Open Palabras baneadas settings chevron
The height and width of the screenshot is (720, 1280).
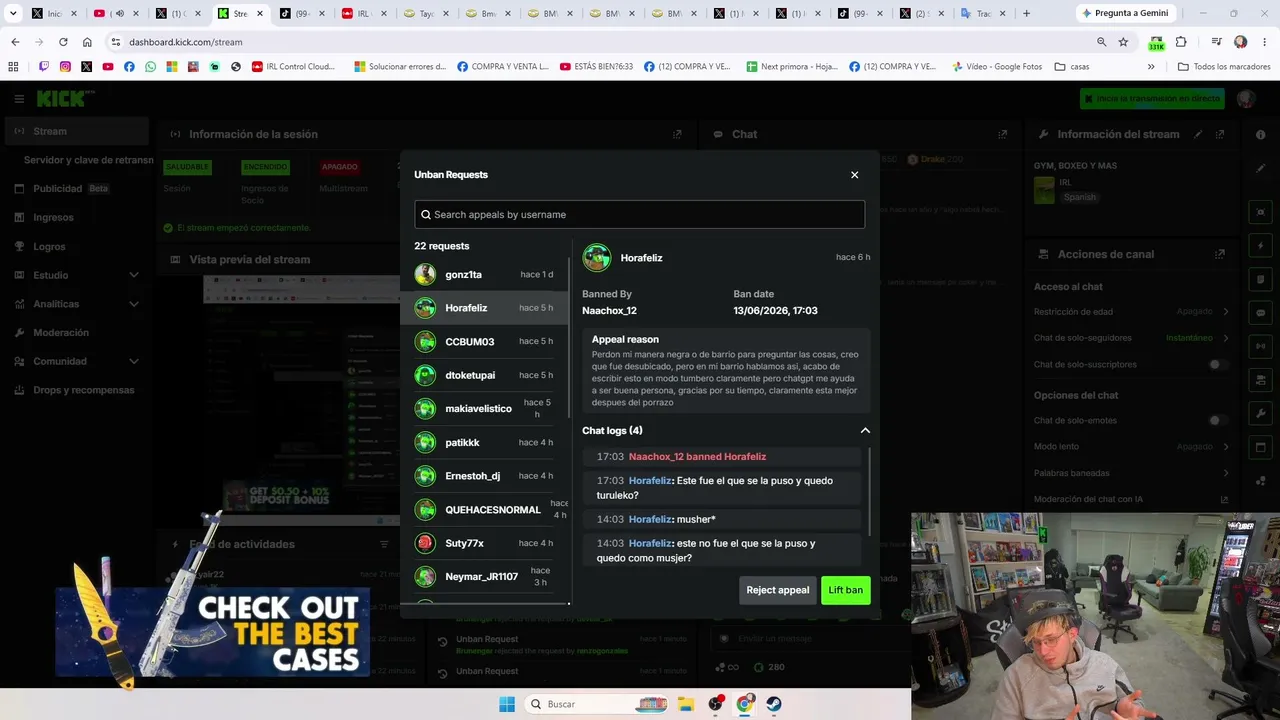tap(1226, 472)
